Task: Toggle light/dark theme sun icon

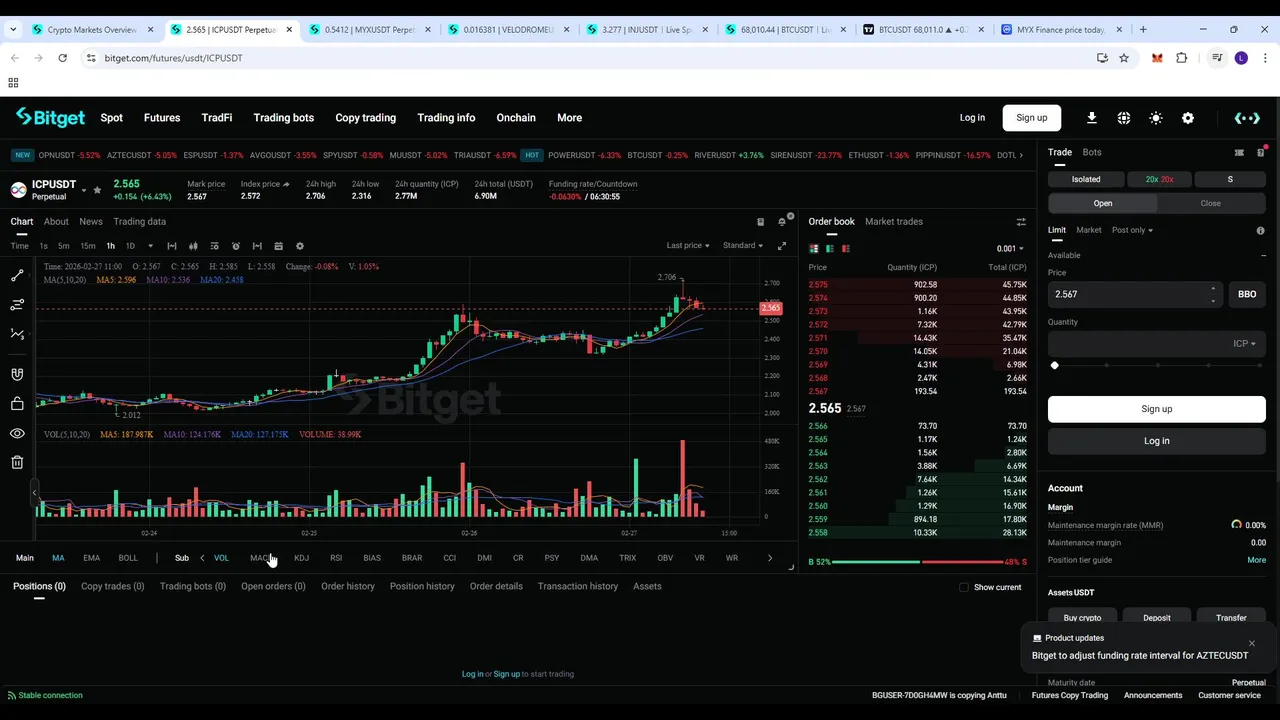Action: click(1156, 118)
